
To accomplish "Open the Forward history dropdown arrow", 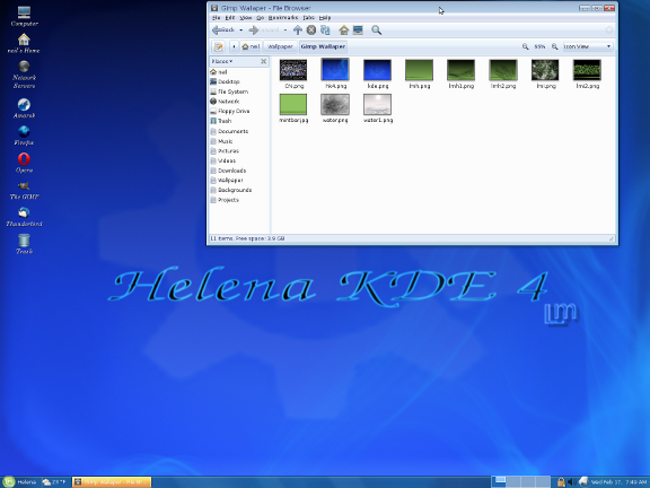I will 285,30.
